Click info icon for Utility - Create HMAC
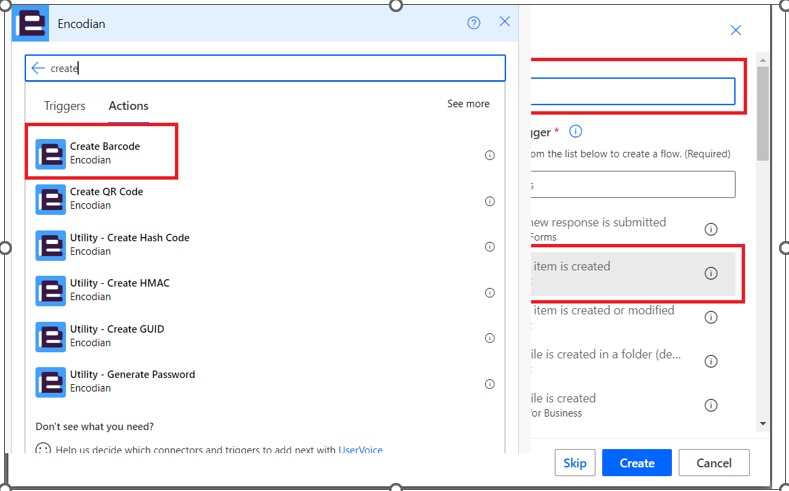This screenshot has height=491, width=789. click(490, 293)
